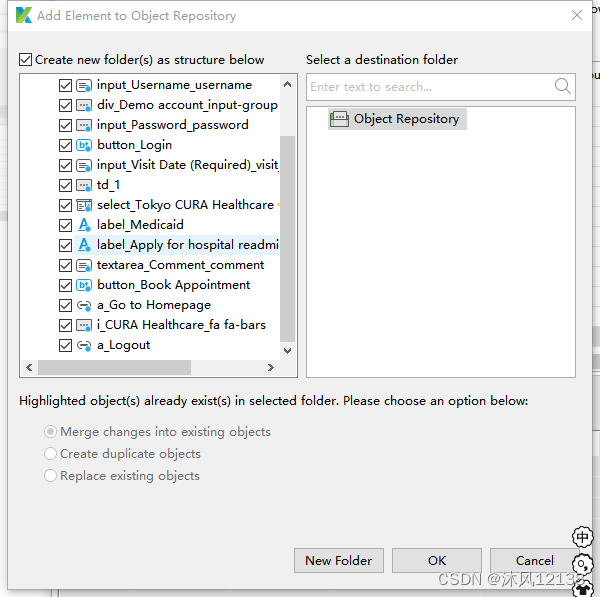
Task: Uncheck the button_Login checkbox
Action: (65, 145)
